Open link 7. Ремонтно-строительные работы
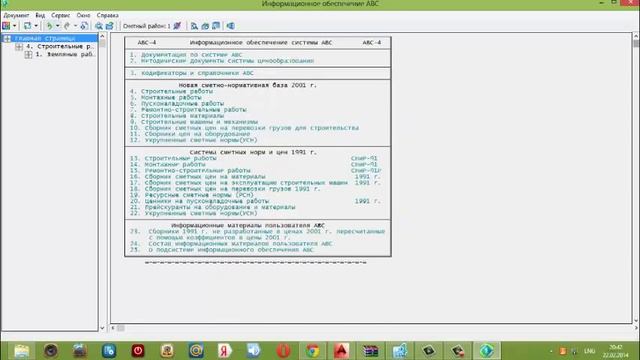Screen dimensions: 640x360 click(x=188, y=110)
